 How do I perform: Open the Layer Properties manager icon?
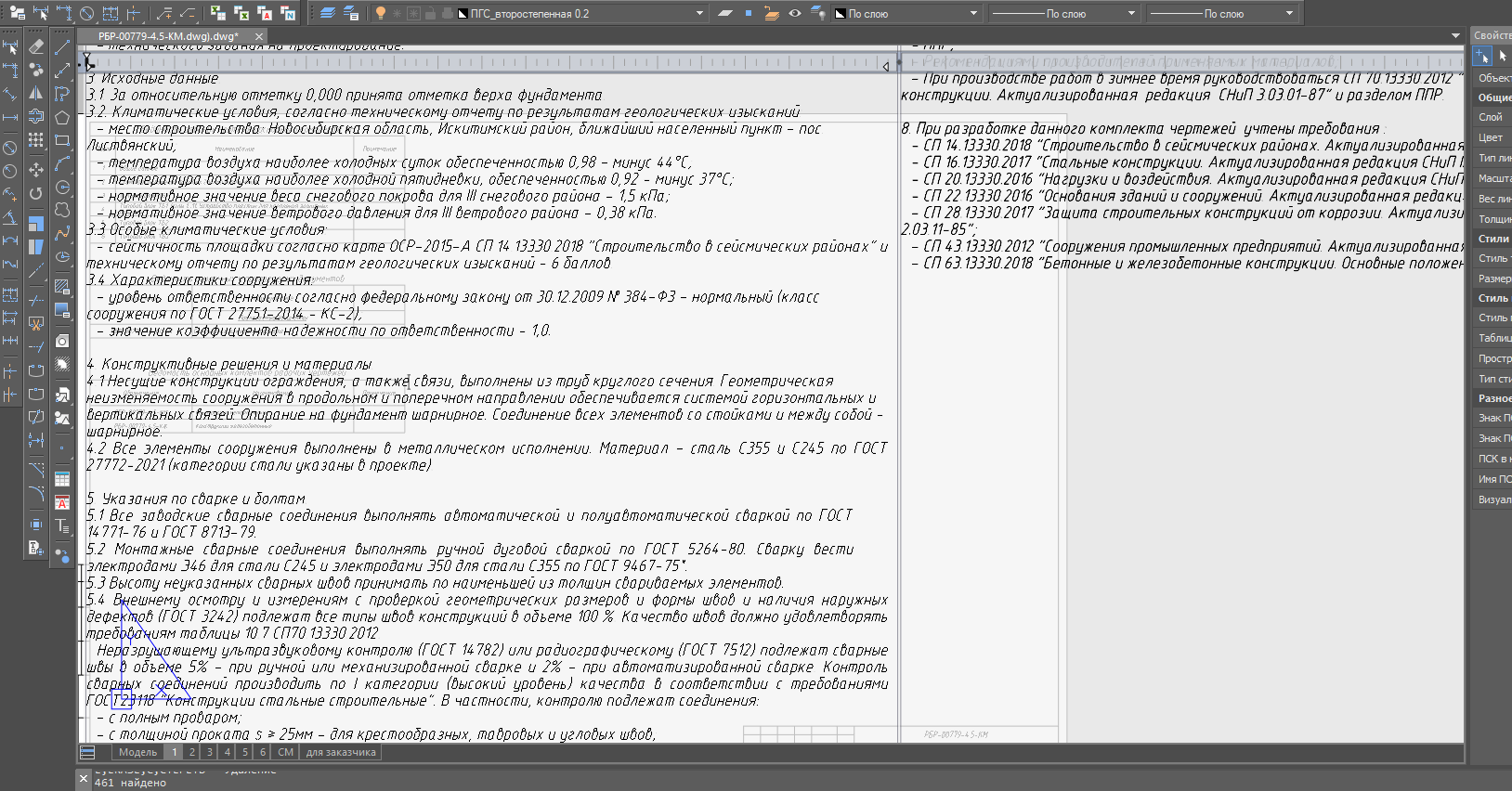tap(328, 13)
